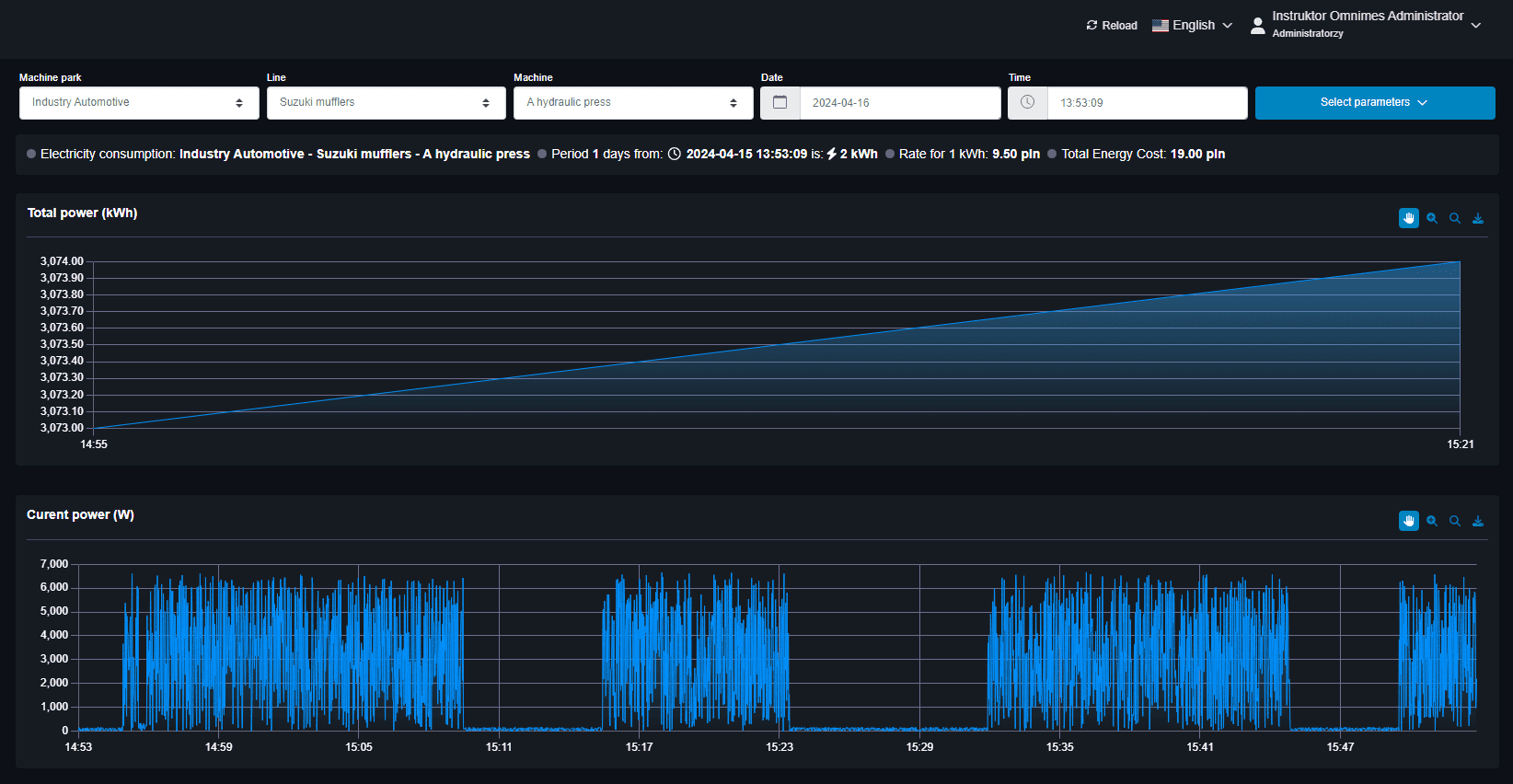
Task: Activate pan hand tool on Total power chart
Action: [1409, 218]
